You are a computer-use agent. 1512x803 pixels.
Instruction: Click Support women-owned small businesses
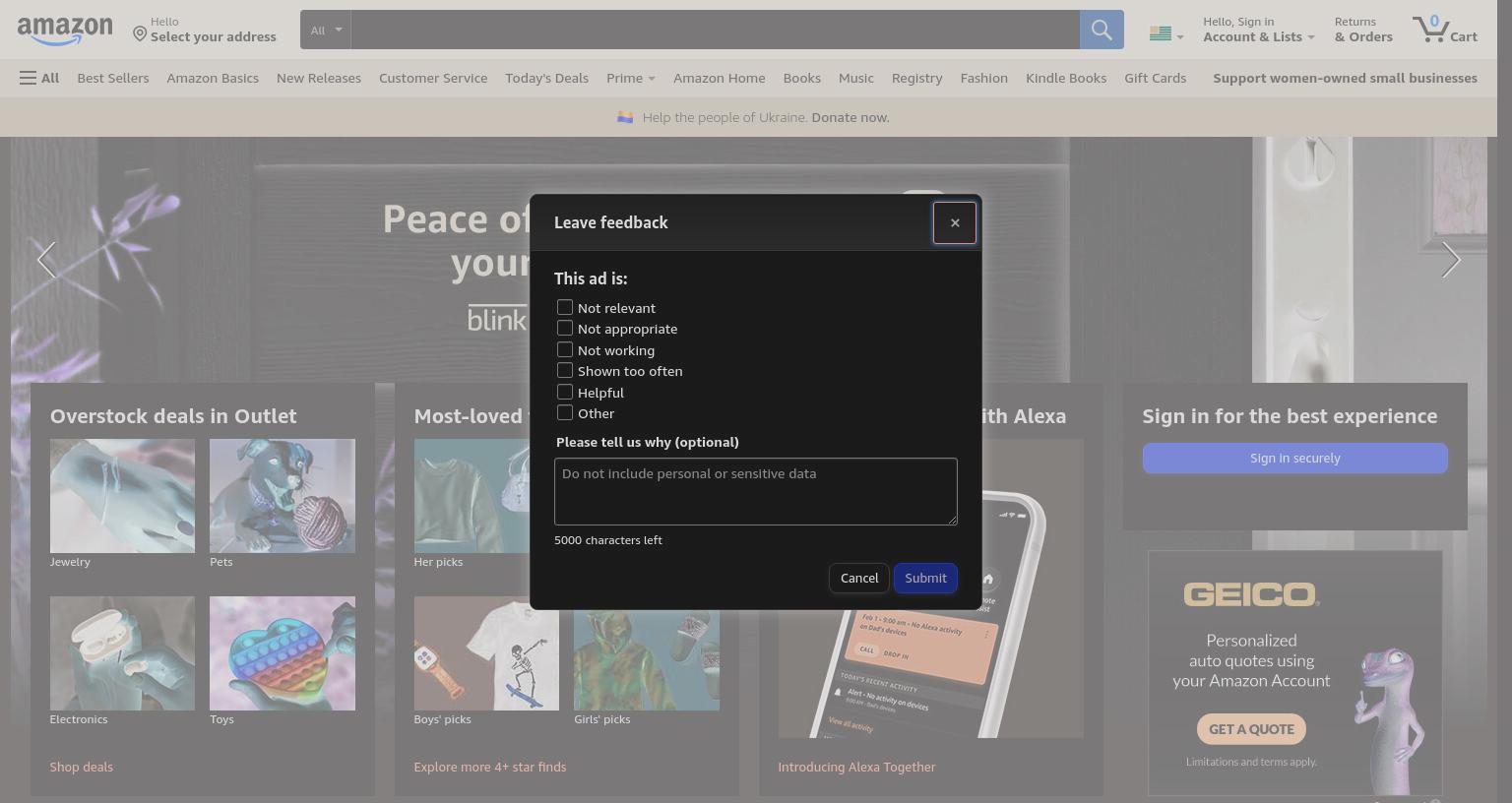(x=1345, y=78)
